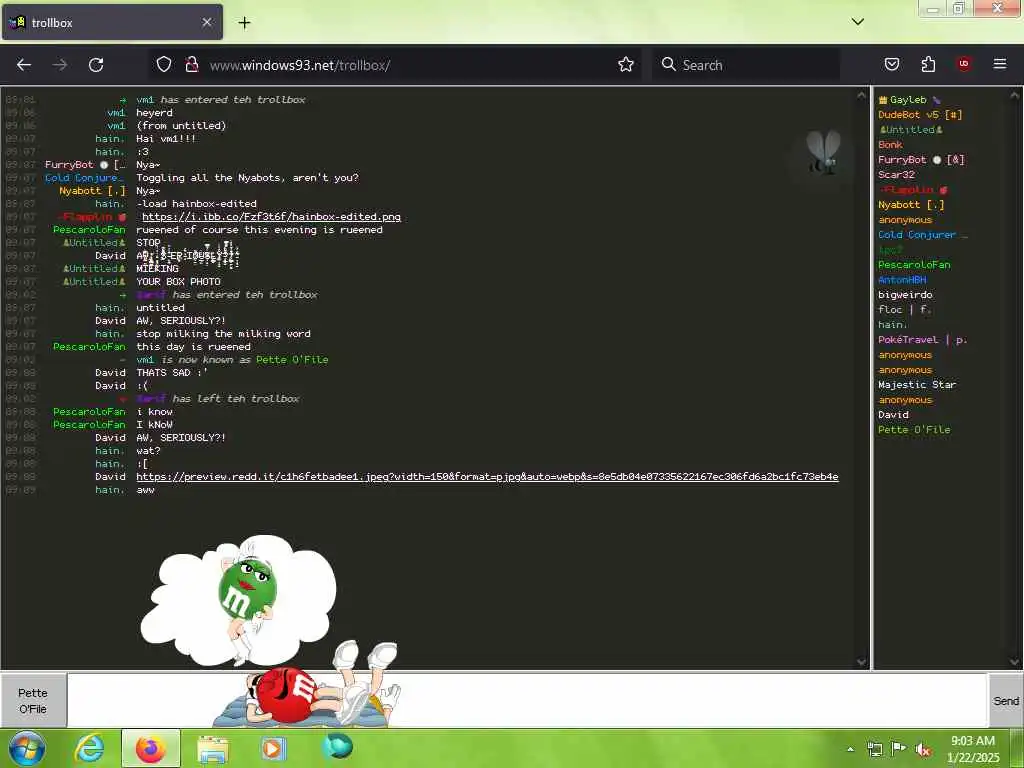This screenshot has width=1024, height=768.
Task: Click the chat message input field
Action: (528, 701)
